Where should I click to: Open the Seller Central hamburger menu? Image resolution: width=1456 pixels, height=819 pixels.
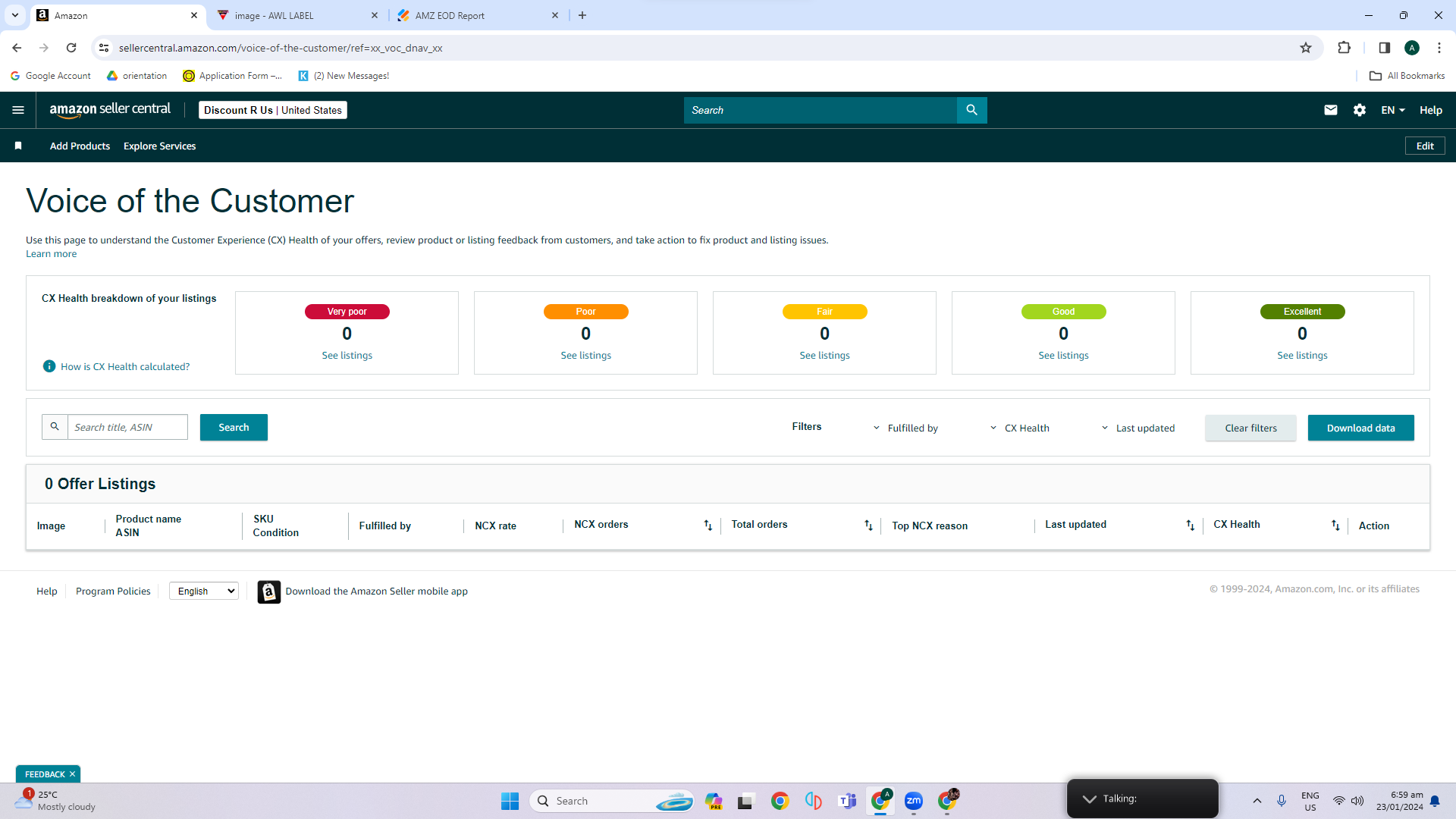pos(18,110)
